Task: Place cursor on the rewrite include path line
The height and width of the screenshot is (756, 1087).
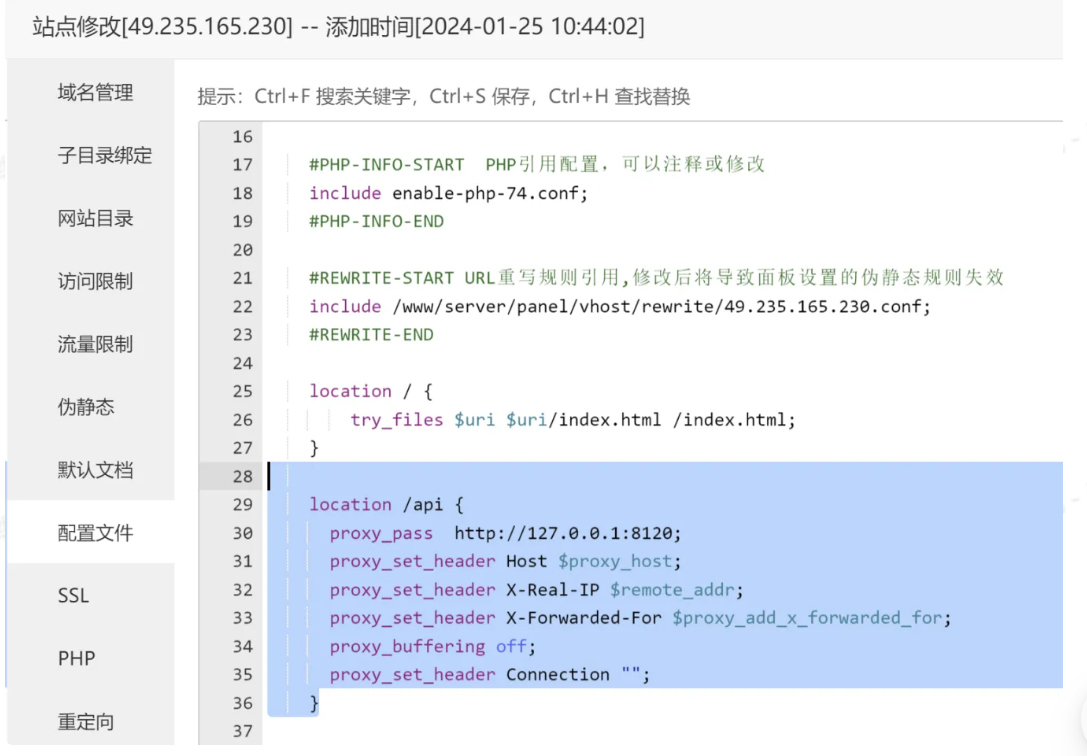Action: [619, 306]
